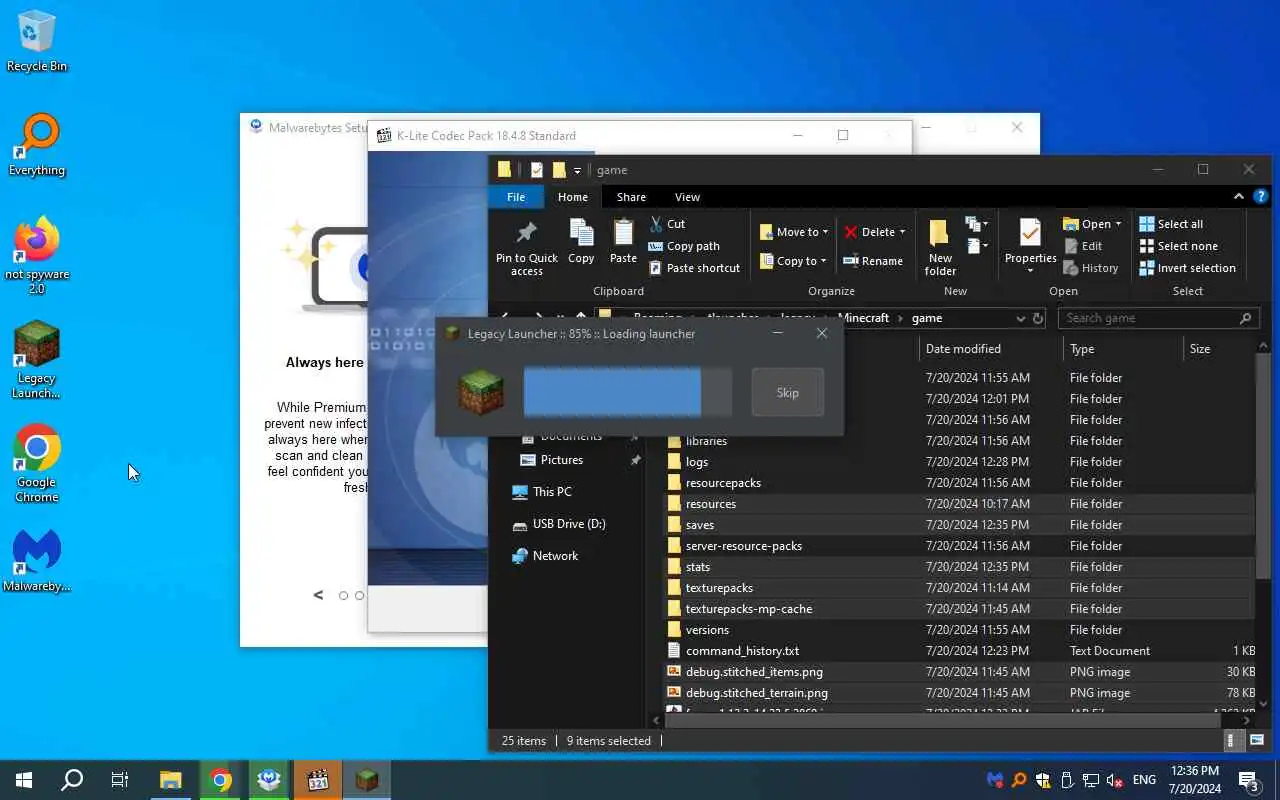Click Select all in the ribbon
Image resolution: width=1280 pixels, height=800 pixels.
(1171, 224)
